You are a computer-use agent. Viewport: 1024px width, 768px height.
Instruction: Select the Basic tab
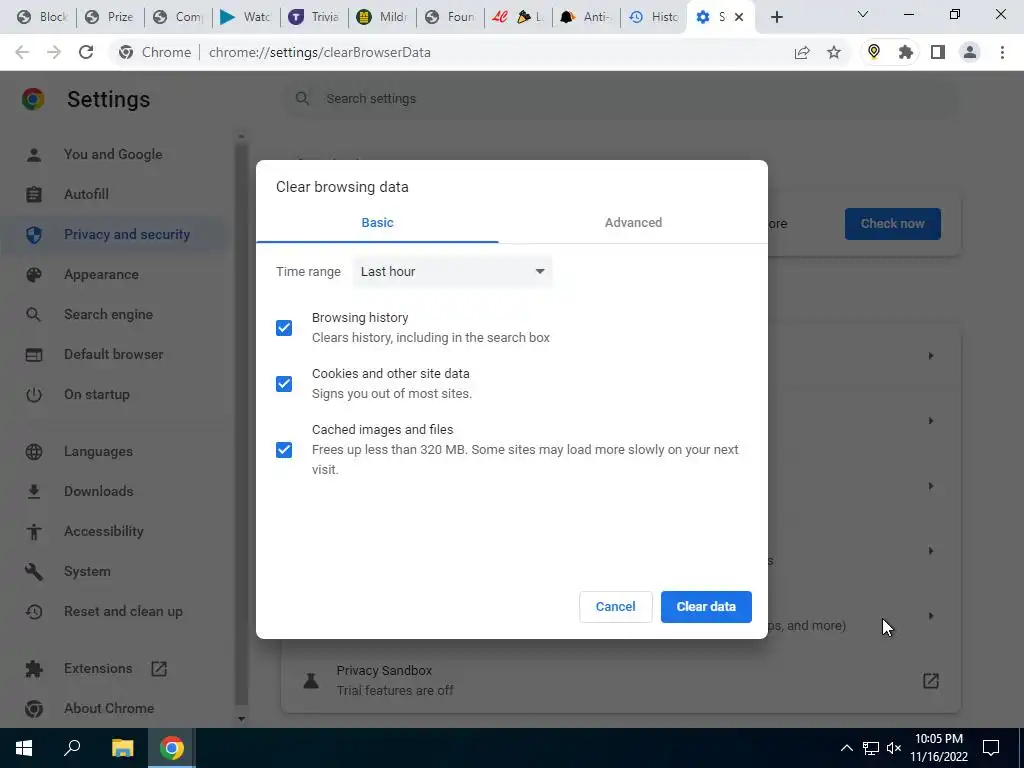377,223
